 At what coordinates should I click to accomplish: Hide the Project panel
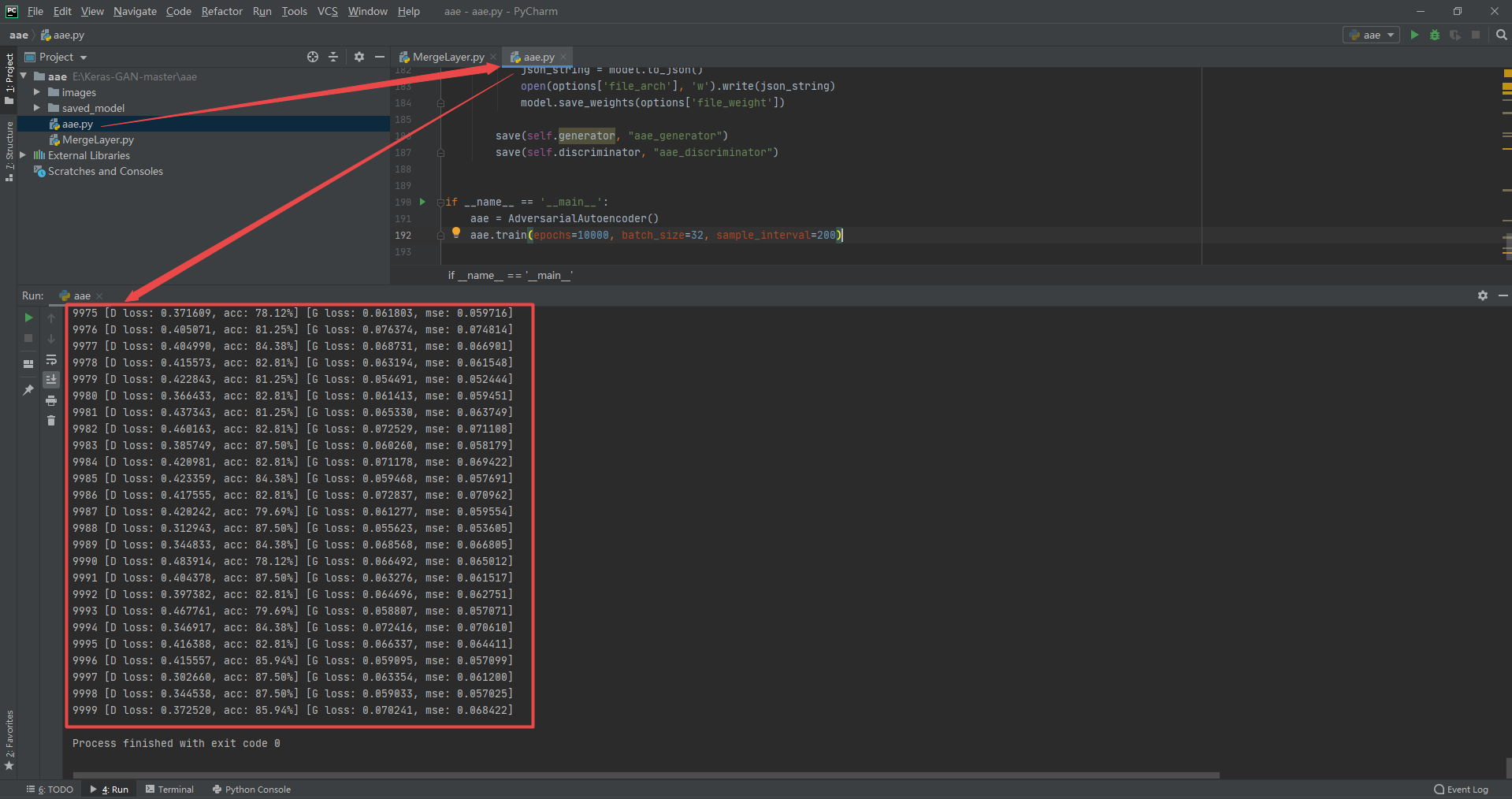tap(380, 57)
